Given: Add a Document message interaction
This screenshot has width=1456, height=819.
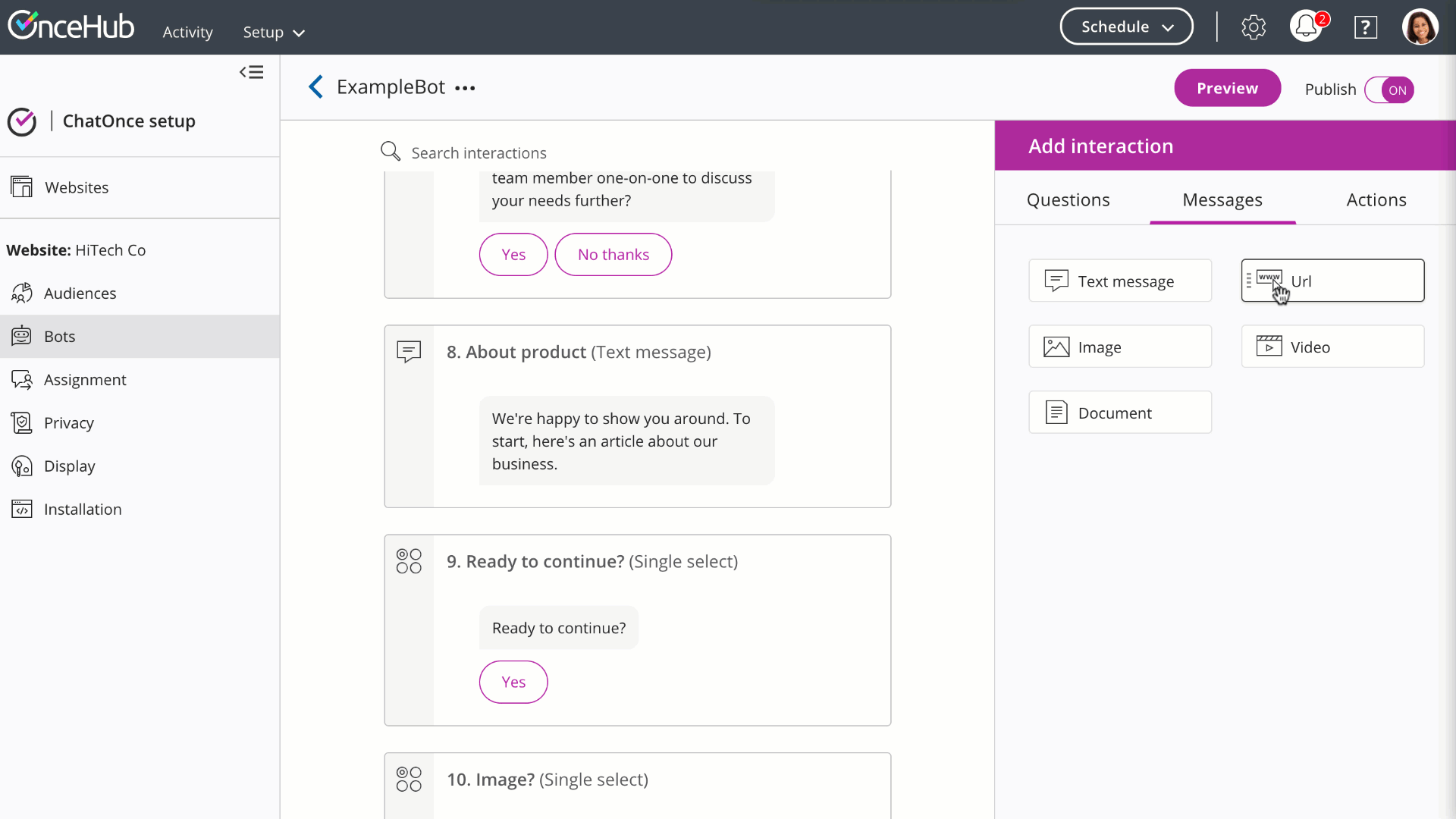Looking at the screenshot, I should [1119, 413].
